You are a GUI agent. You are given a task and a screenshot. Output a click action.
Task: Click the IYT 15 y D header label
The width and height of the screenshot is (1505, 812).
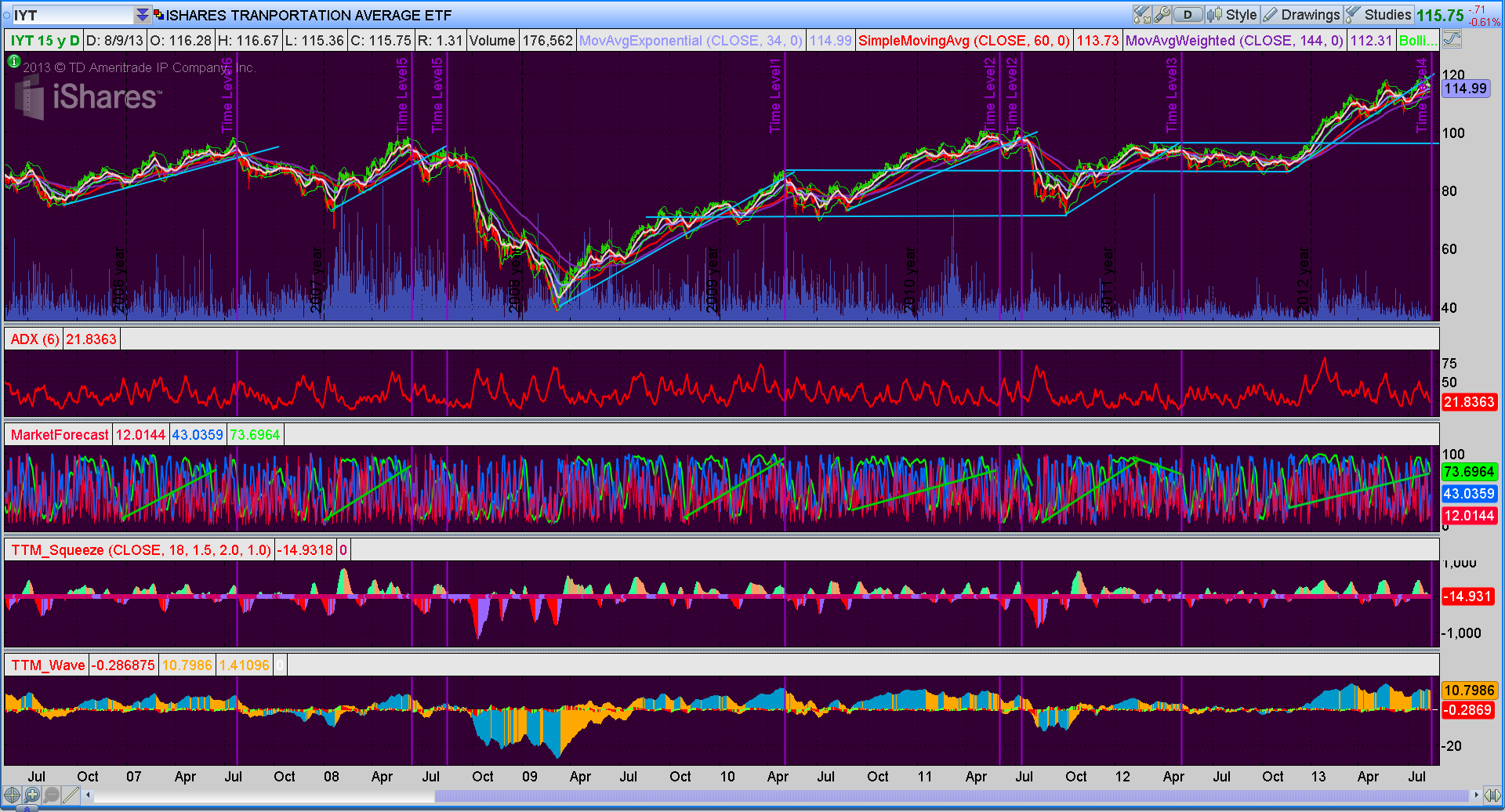point(45,41)
